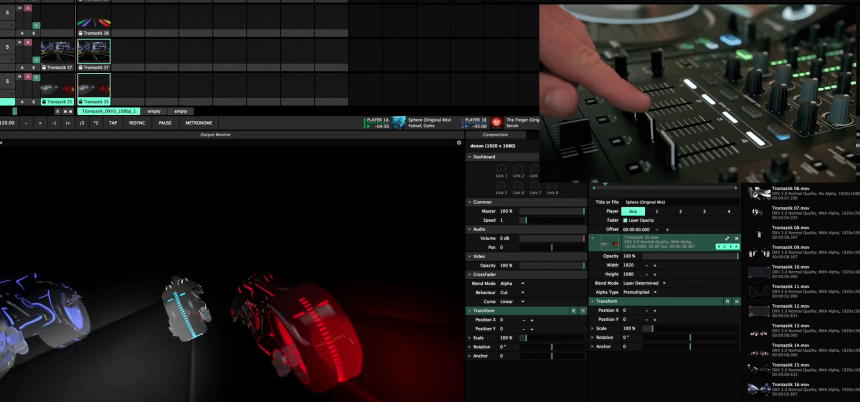
Task: Collapse the Trontastik 35.mov clip header arrow
Action: [x=592, y=239]
